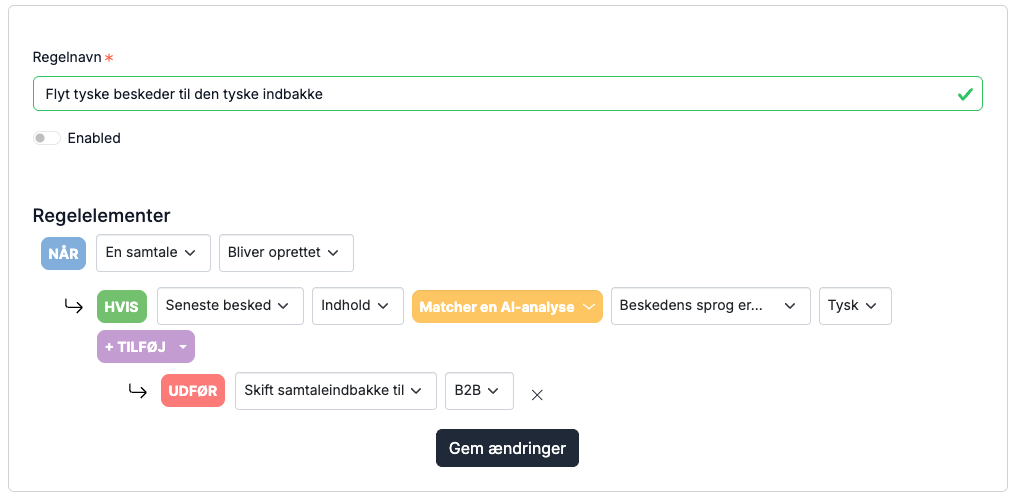
Task: Select a different language than Tysk
Action: [x=855, y=306]
